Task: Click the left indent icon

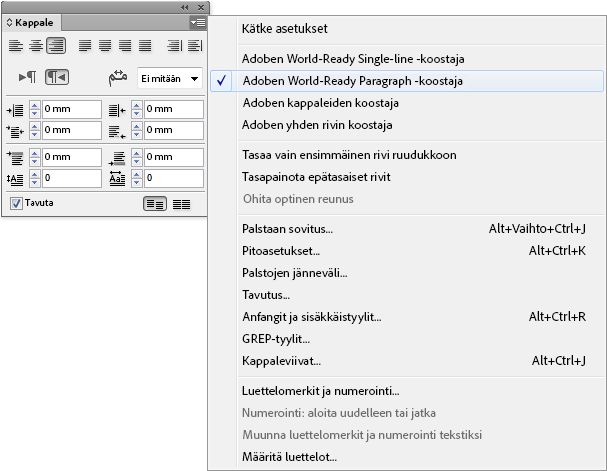Action: point(15,111)
